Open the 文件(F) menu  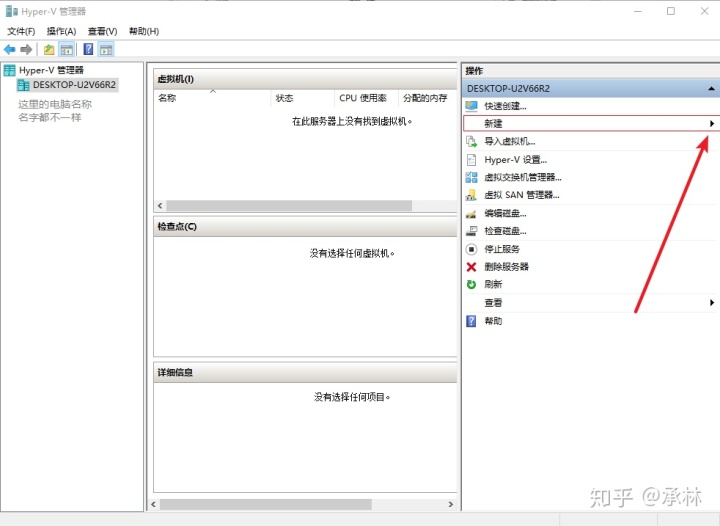[x=21, y=31]
